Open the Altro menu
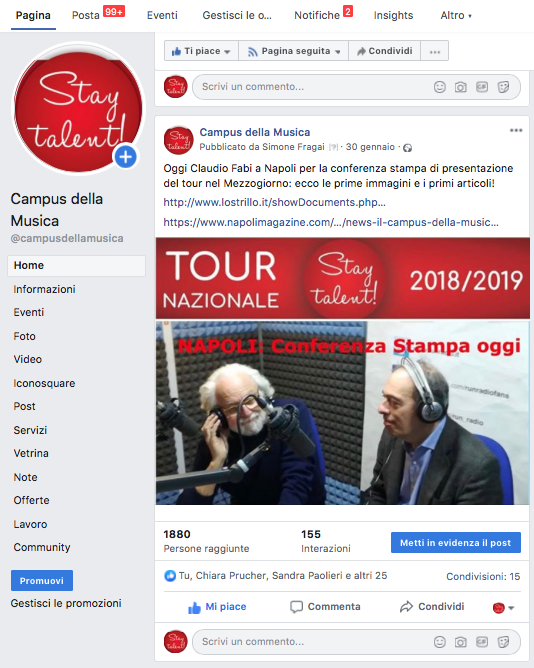This screenshot has width=534, height=668. point(456,16)
